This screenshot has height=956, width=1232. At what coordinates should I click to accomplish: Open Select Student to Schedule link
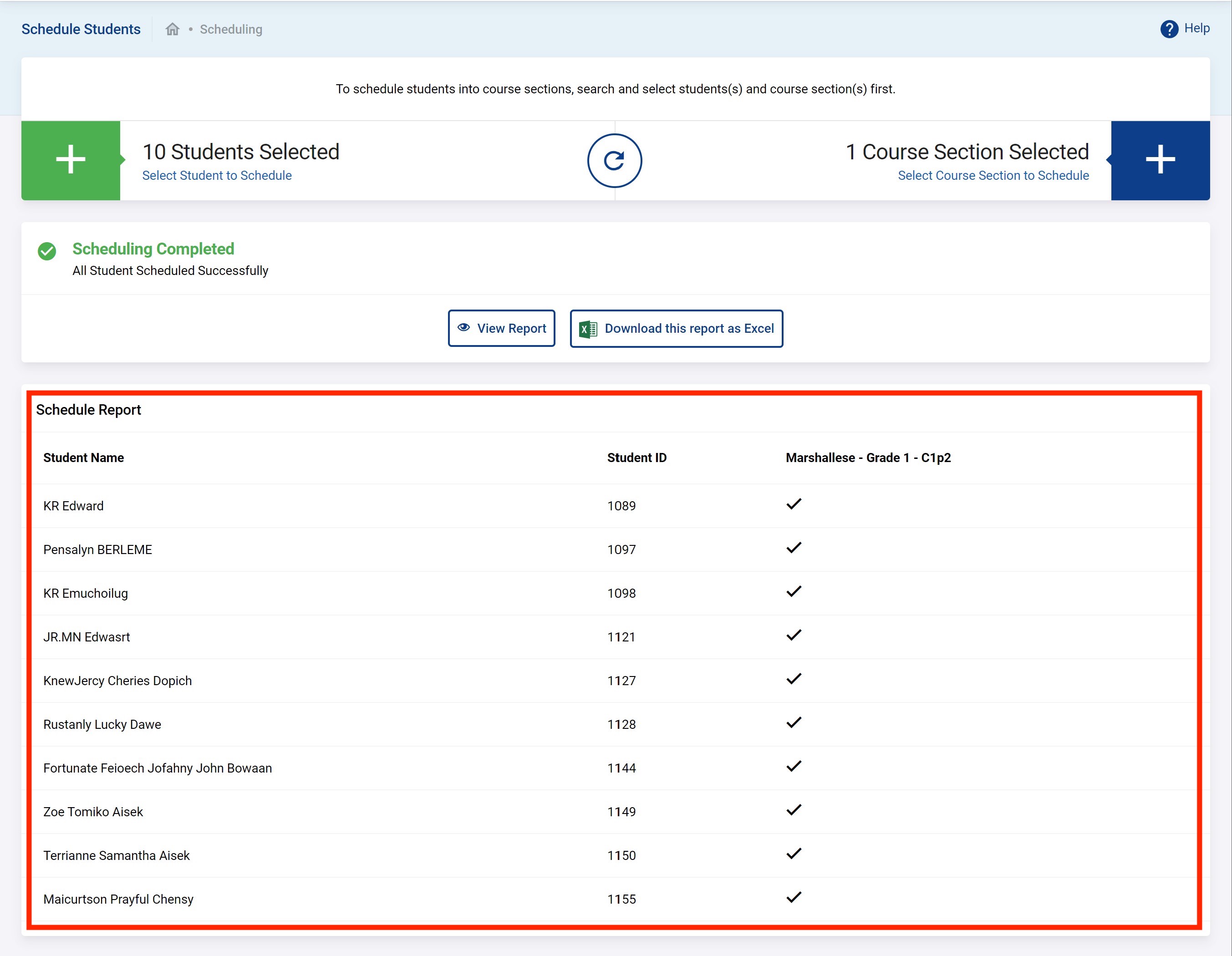(x=217, y=175)
